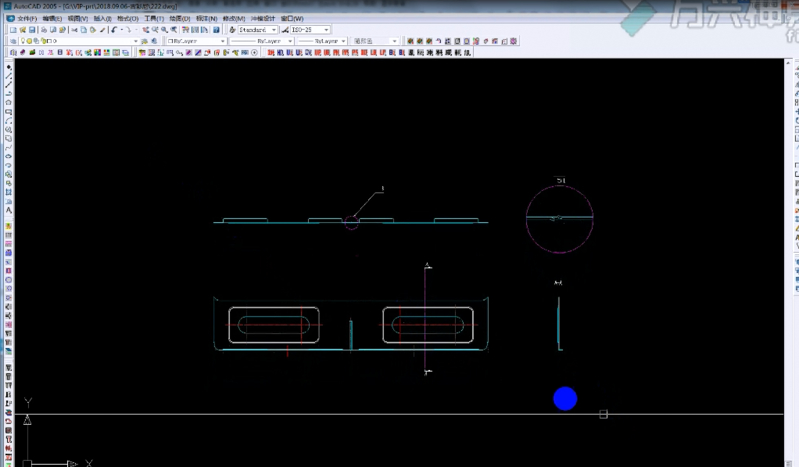Undo the last action with Undo arrow
This screenshot has width=799, height=467.
click(x=114, y=30)
